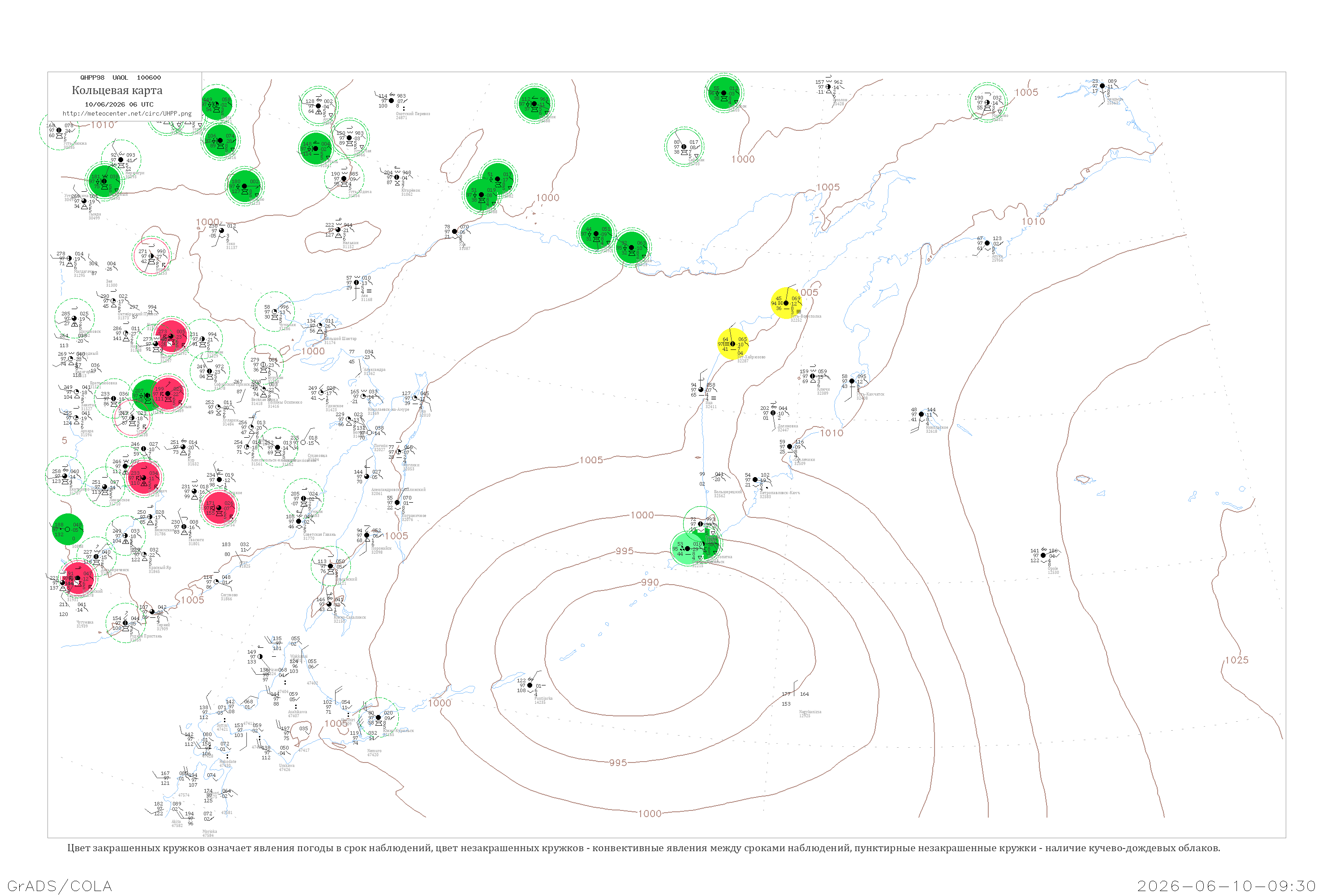
Task: Select the Ключи station circle symbol
Action: point(813,376)
